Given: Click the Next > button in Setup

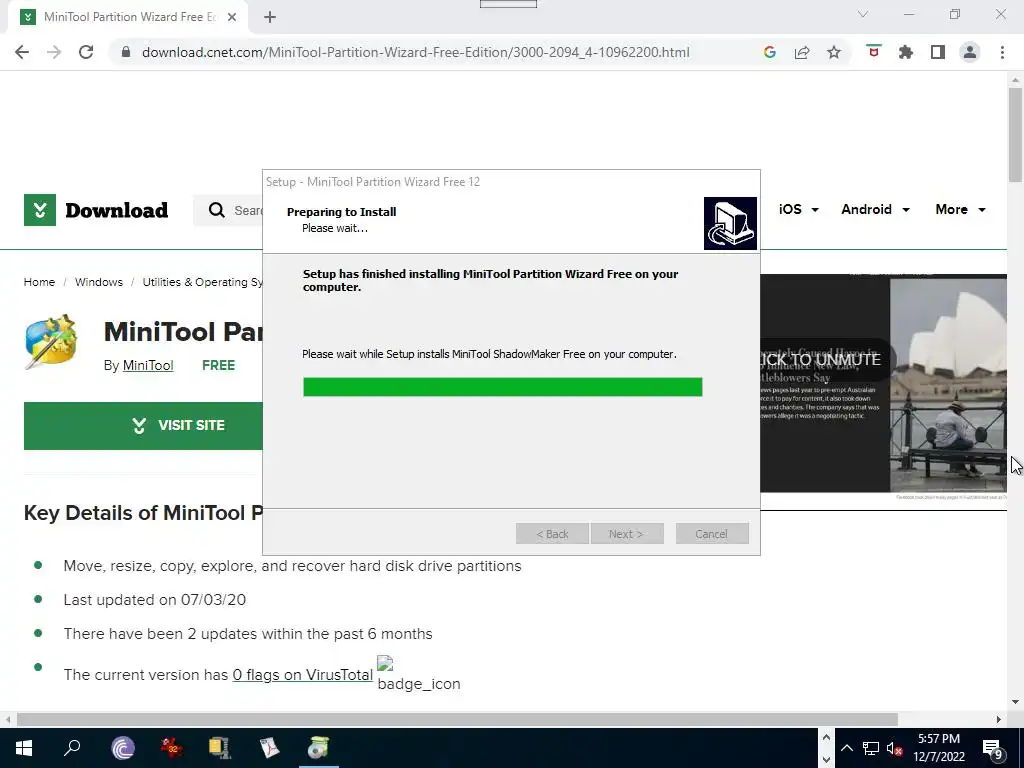Looking at the screenshot, I should pyautogui.click(x=627, y=534).
